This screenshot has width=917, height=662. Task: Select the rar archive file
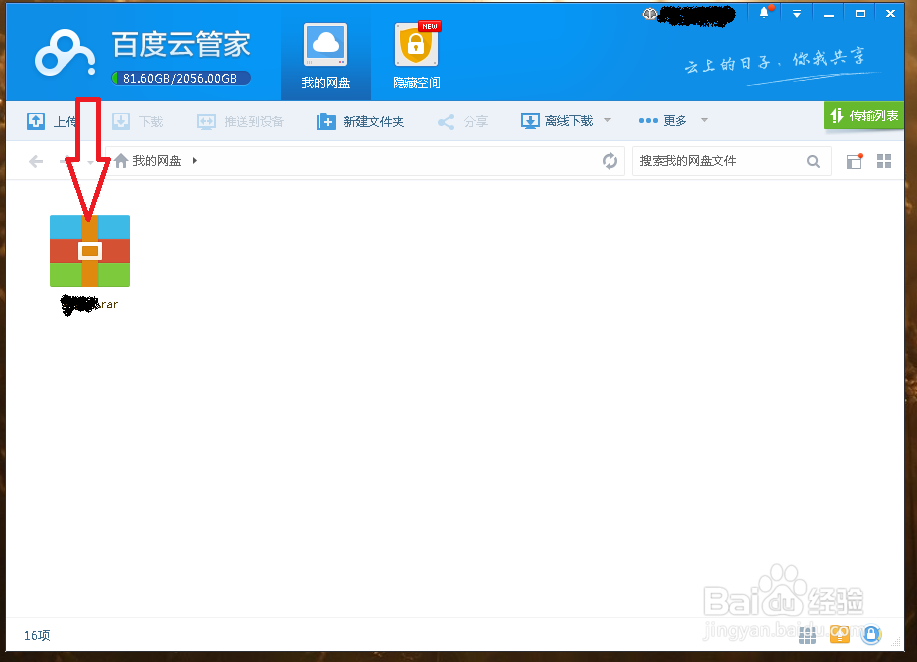pos(90,265)
